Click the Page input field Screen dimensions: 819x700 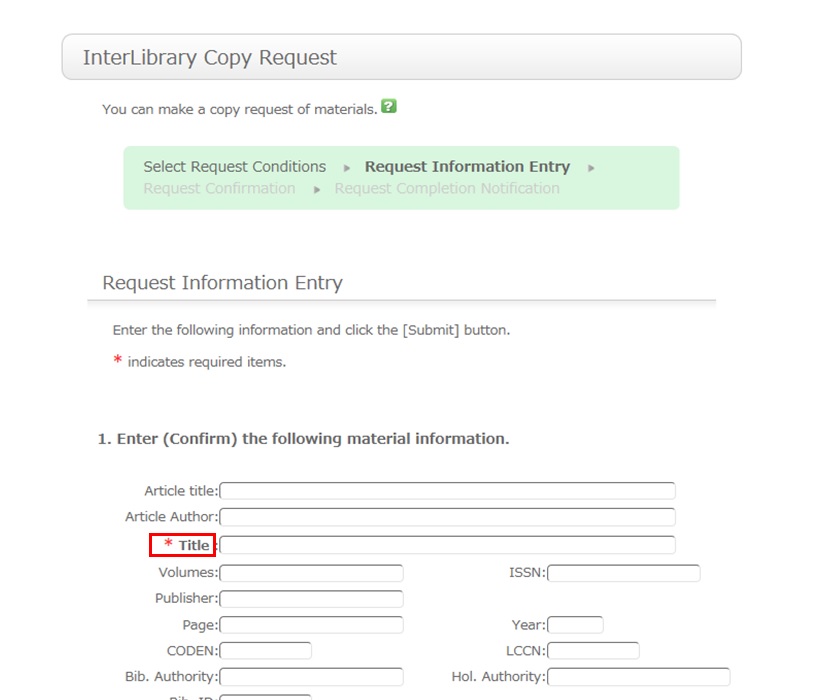(x=311, y=625)
